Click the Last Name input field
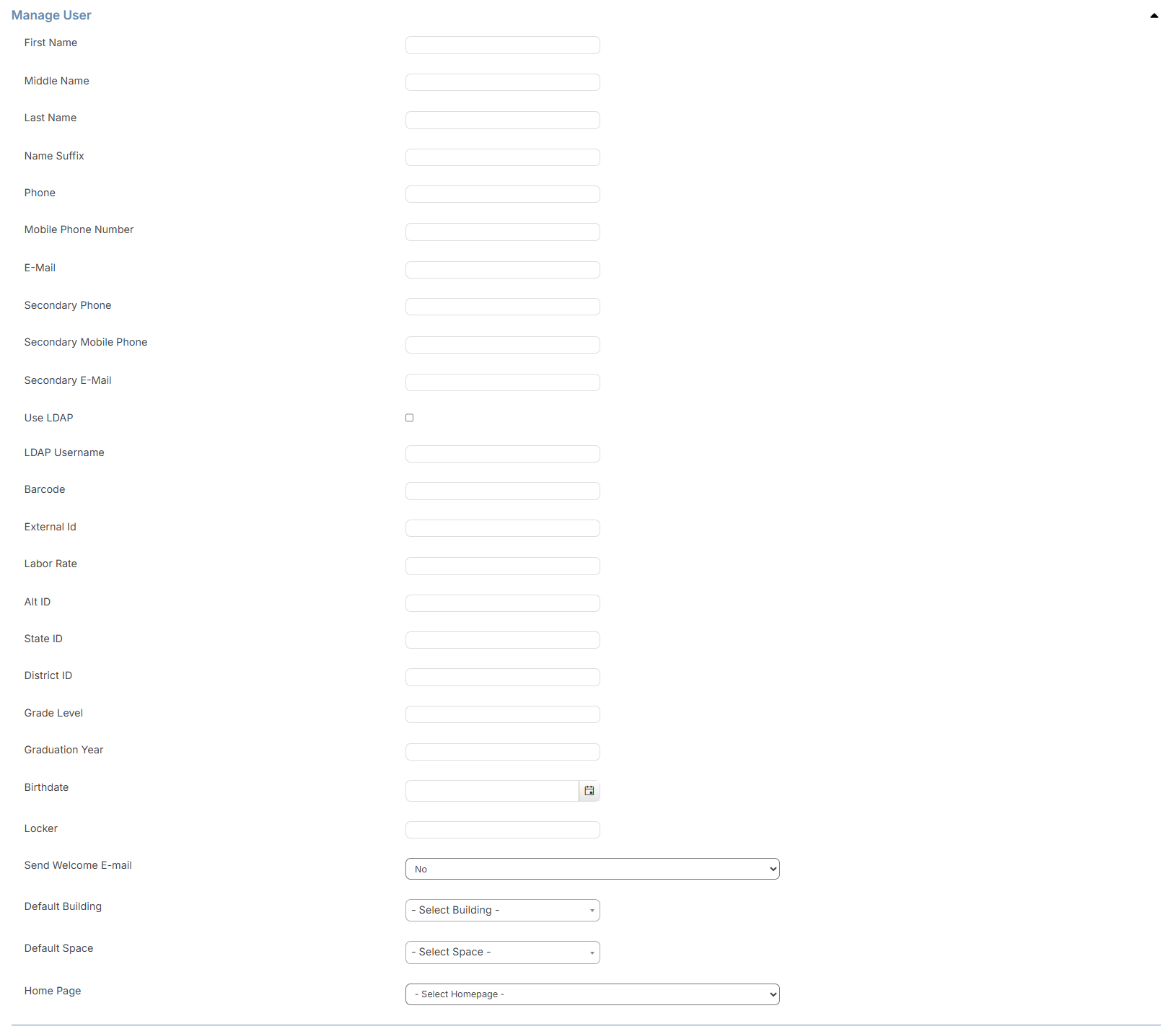 click(501, 120)
